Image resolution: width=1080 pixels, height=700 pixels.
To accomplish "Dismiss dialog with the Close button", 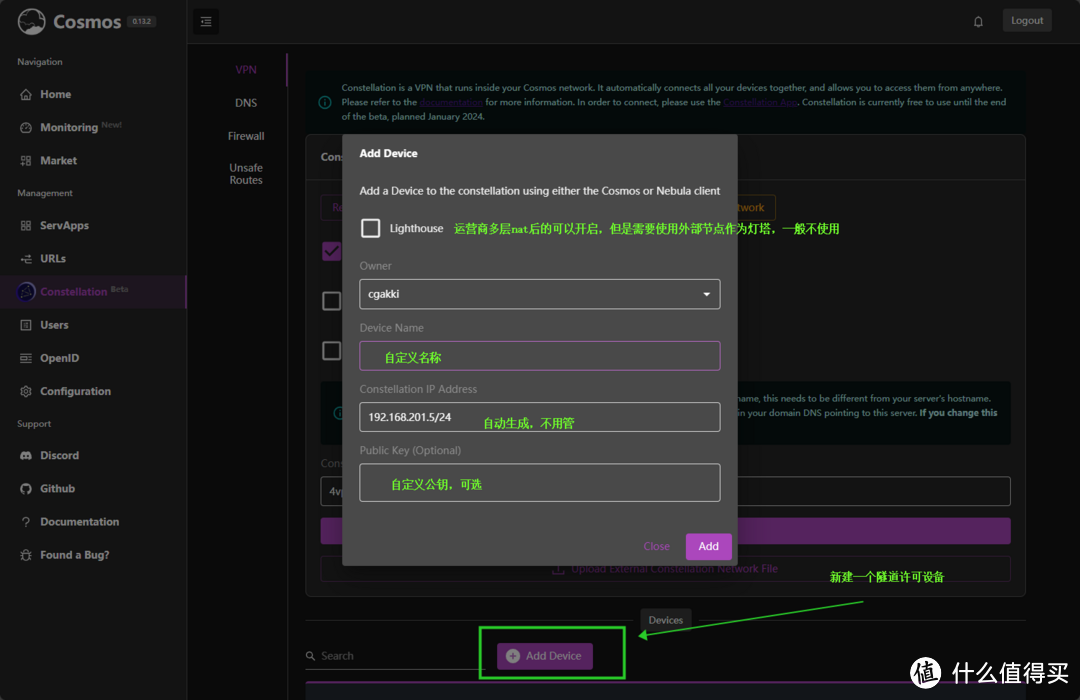I will pyautogui.click(x=656, y=546).
